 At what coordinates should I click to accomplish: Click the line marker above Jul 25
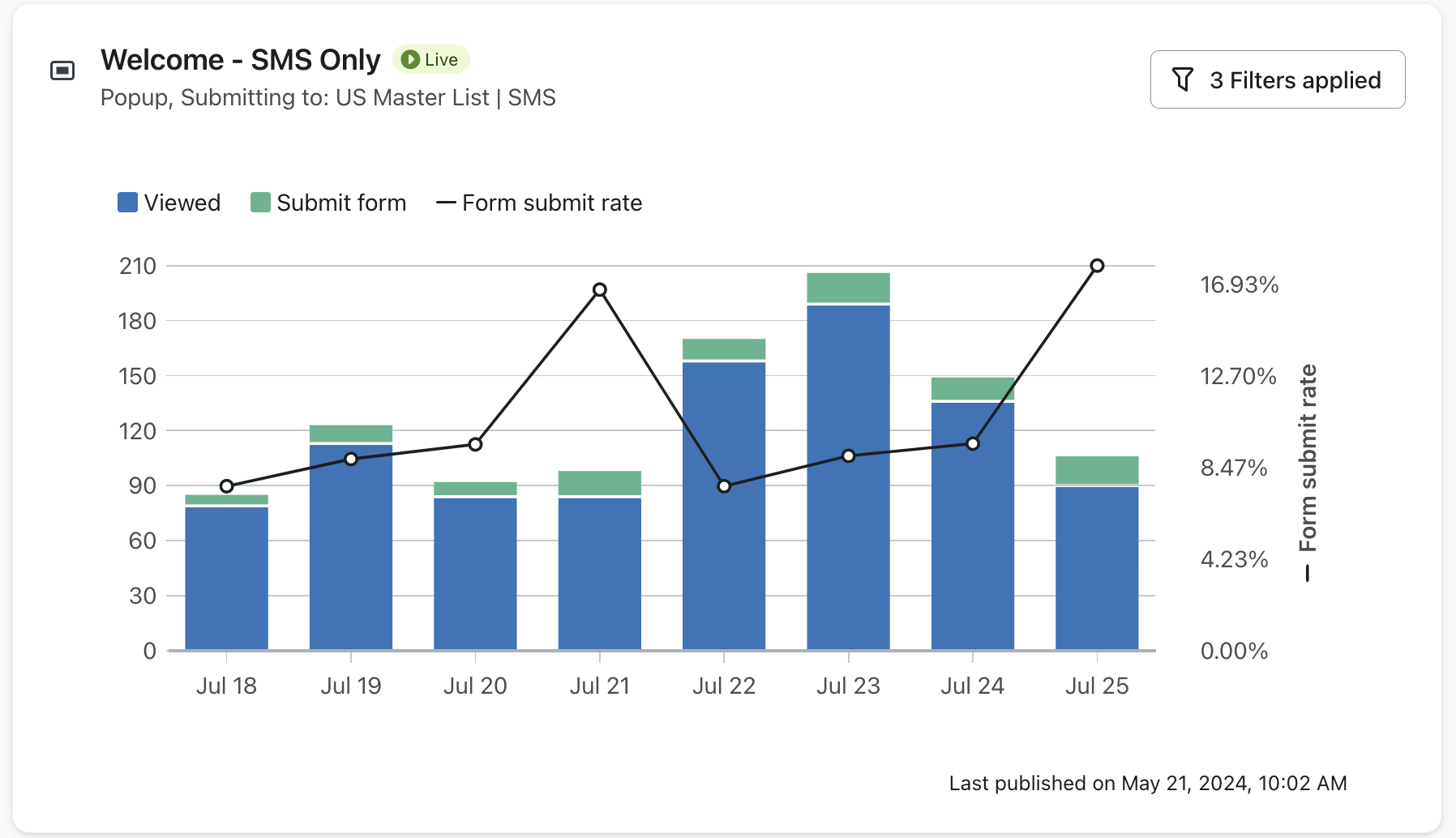[x=1098, y=264]
